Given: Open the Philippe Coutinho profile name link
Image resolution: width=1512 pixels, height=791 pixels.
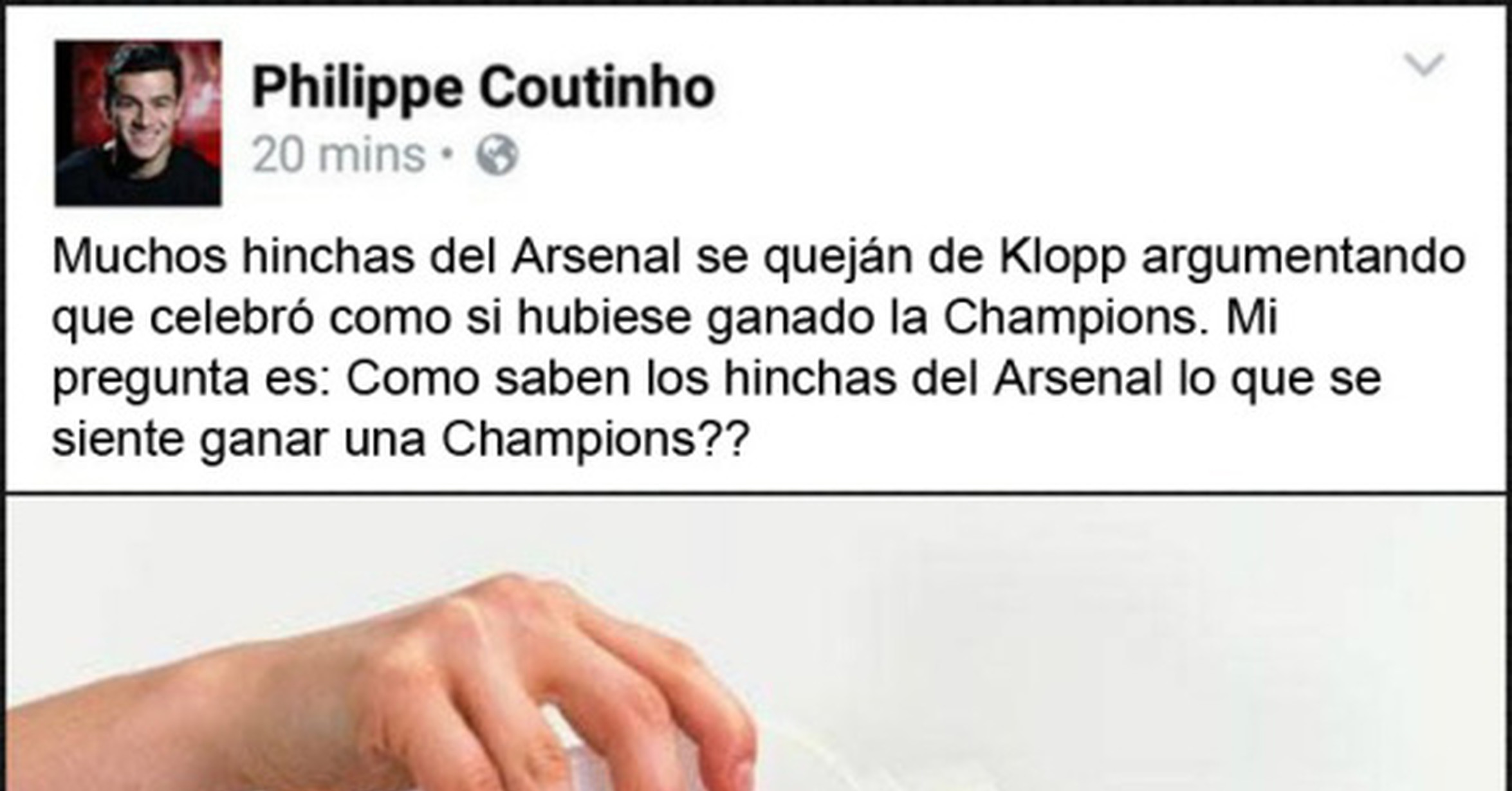Looking at the screenshot, I should click(x=483, y=87).
